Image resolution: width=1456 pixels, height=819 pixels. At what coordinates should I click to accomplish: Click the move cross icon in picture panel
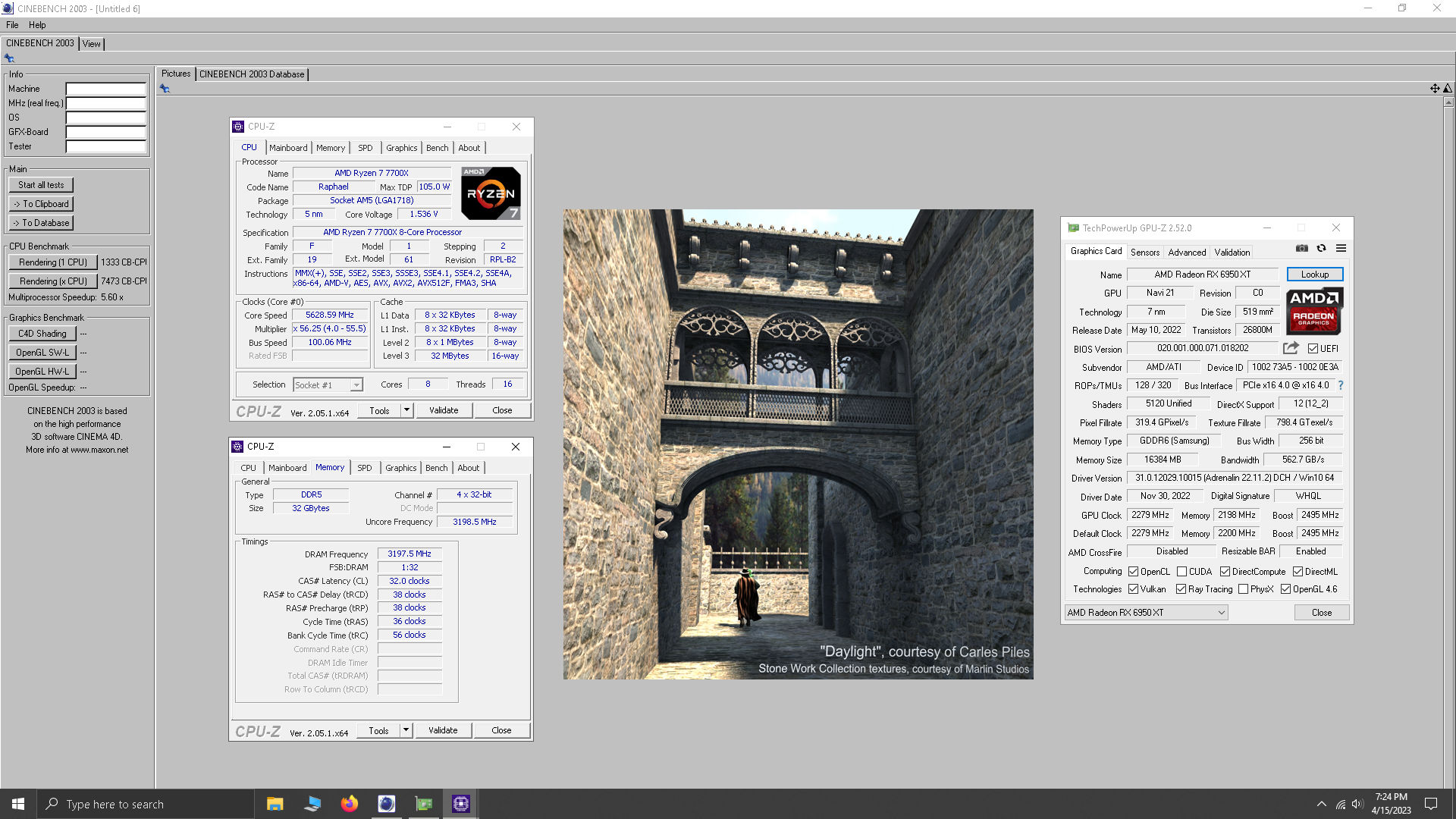[x=1435, y=89]
